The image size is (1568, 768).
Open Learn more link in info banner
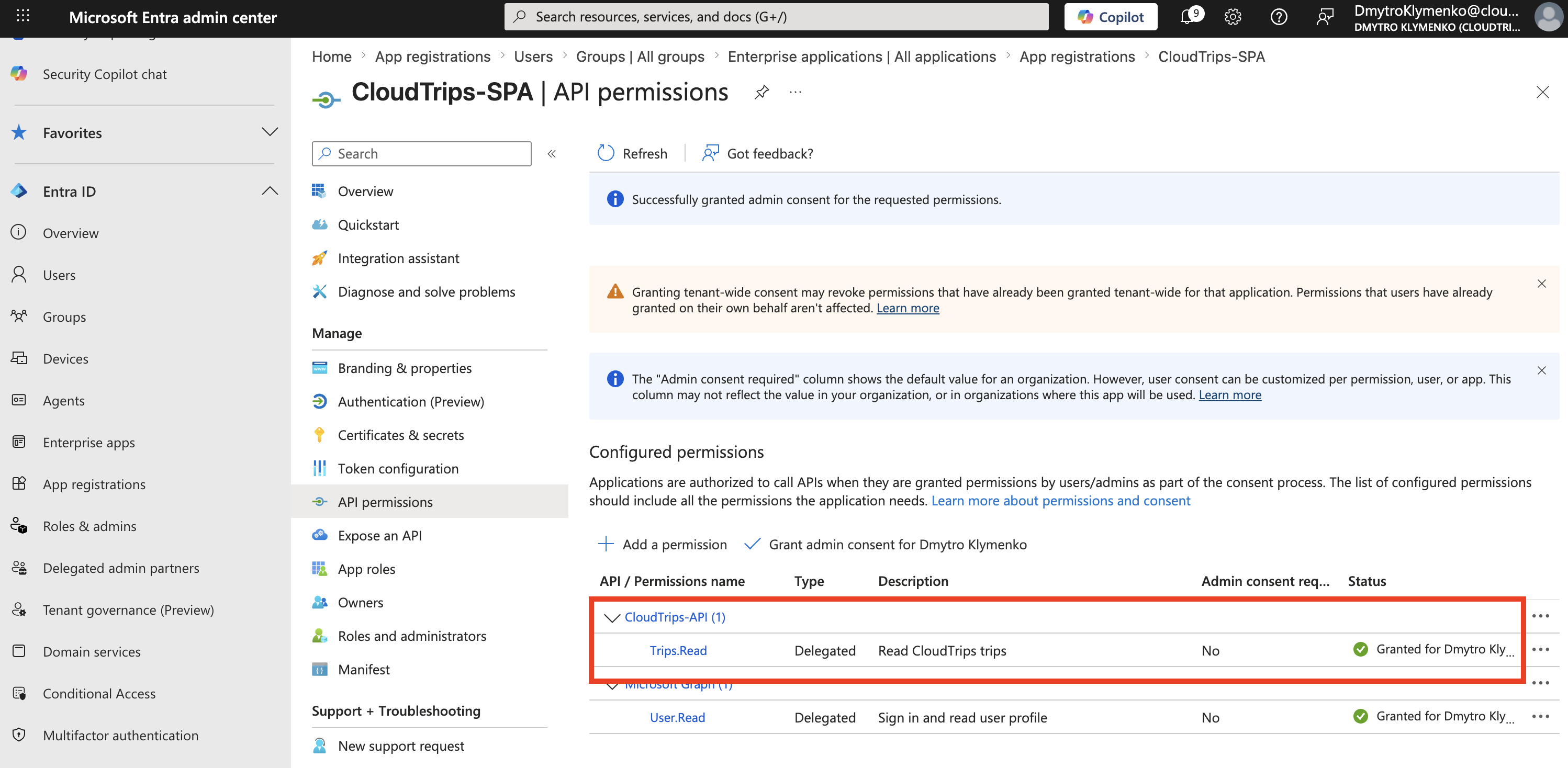pos(1229,395)
